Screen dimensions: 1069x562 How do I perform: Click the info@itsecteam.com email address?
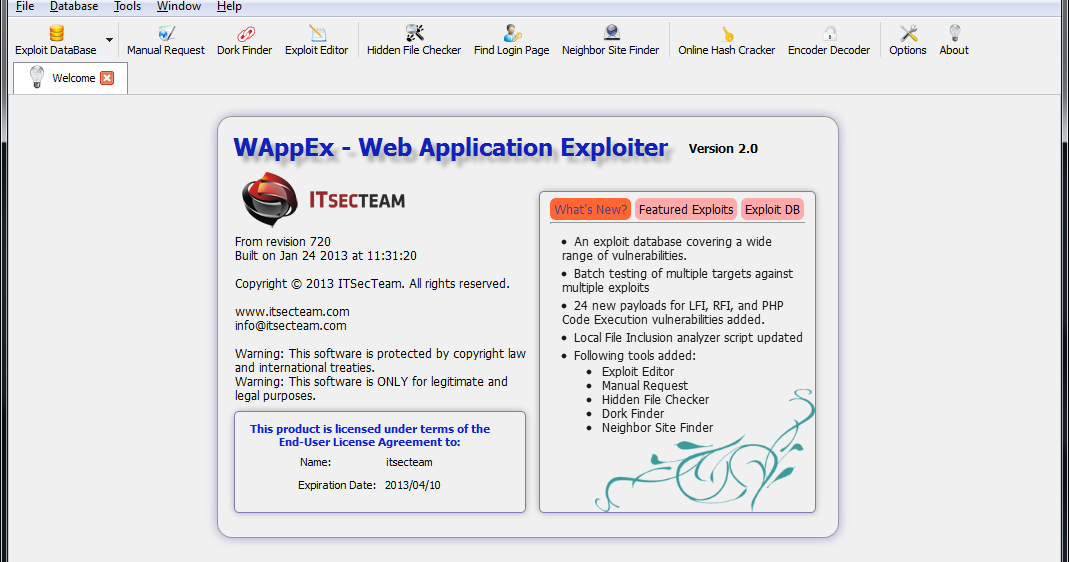pos(290,326)
